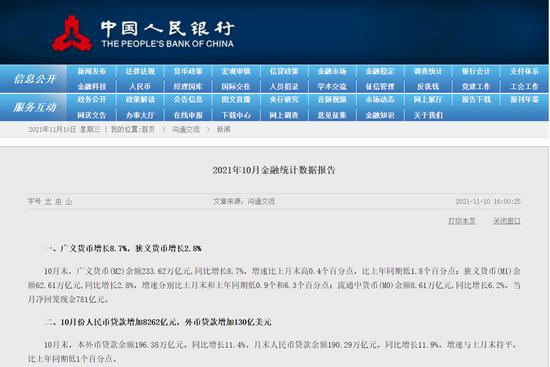Open the 央行研究 menu item
This screenshot has width=550, height=367.
pyautogui.click(x=284, y=100)
